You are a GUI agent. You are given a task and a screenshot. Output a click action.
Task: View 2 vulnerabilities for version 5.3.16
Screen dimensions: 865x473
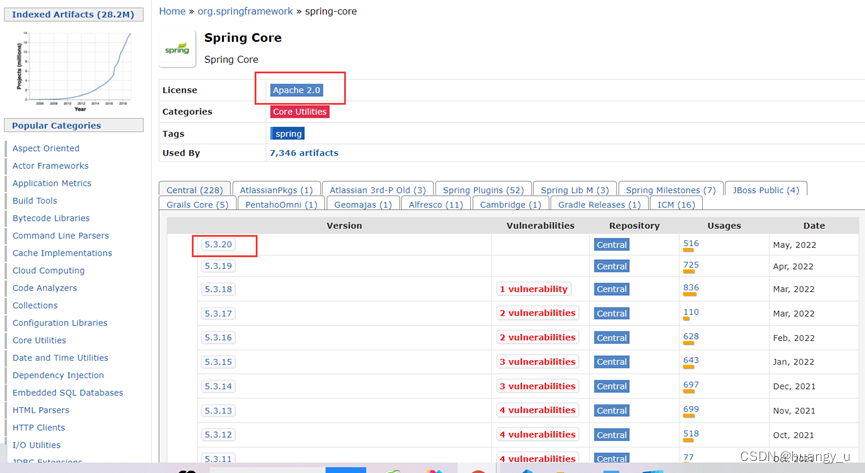coord(537,337)
